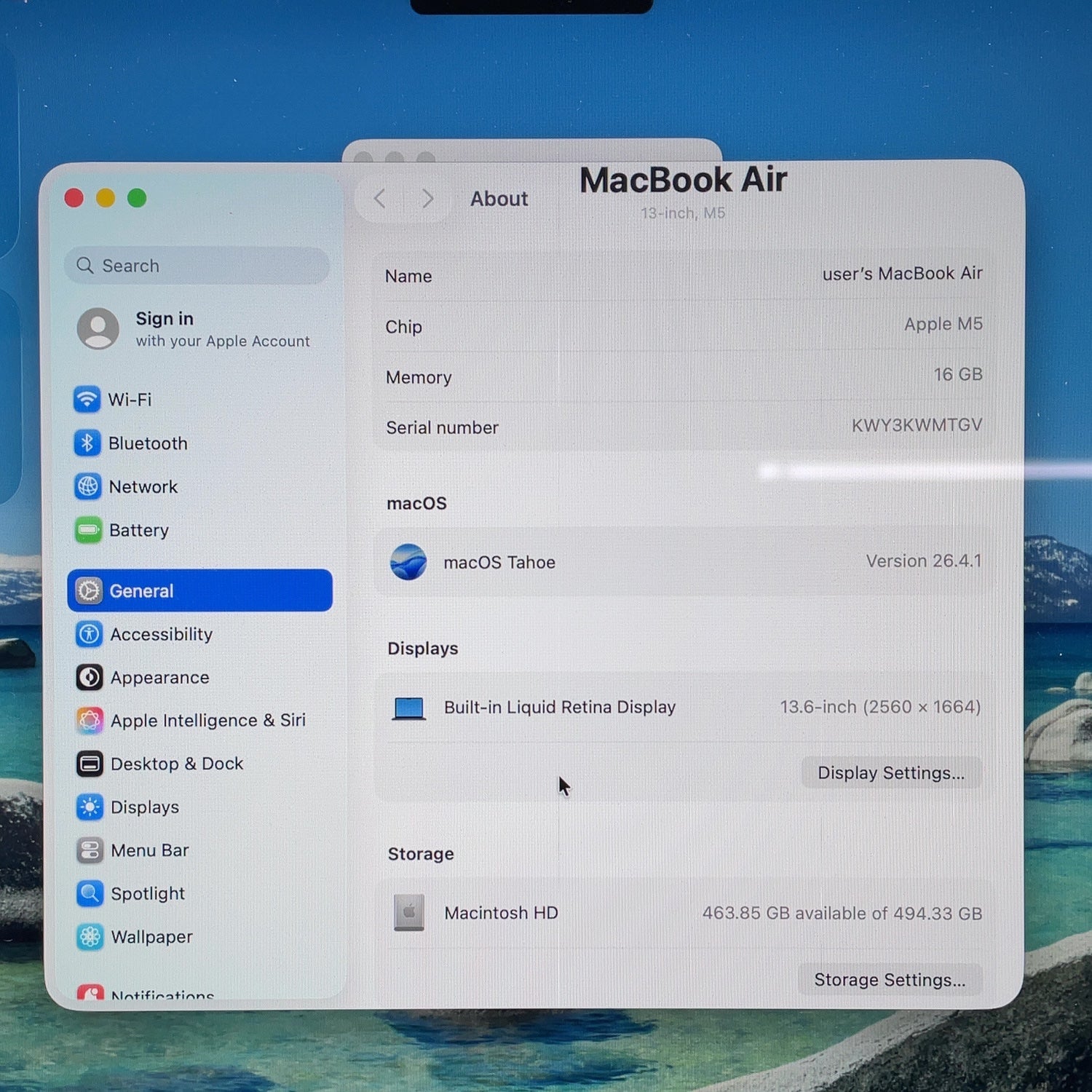Image resolution: width=1092 pixels, height=1092 pixels.
Task: Go forward with the right chevron
Action: 428,198
